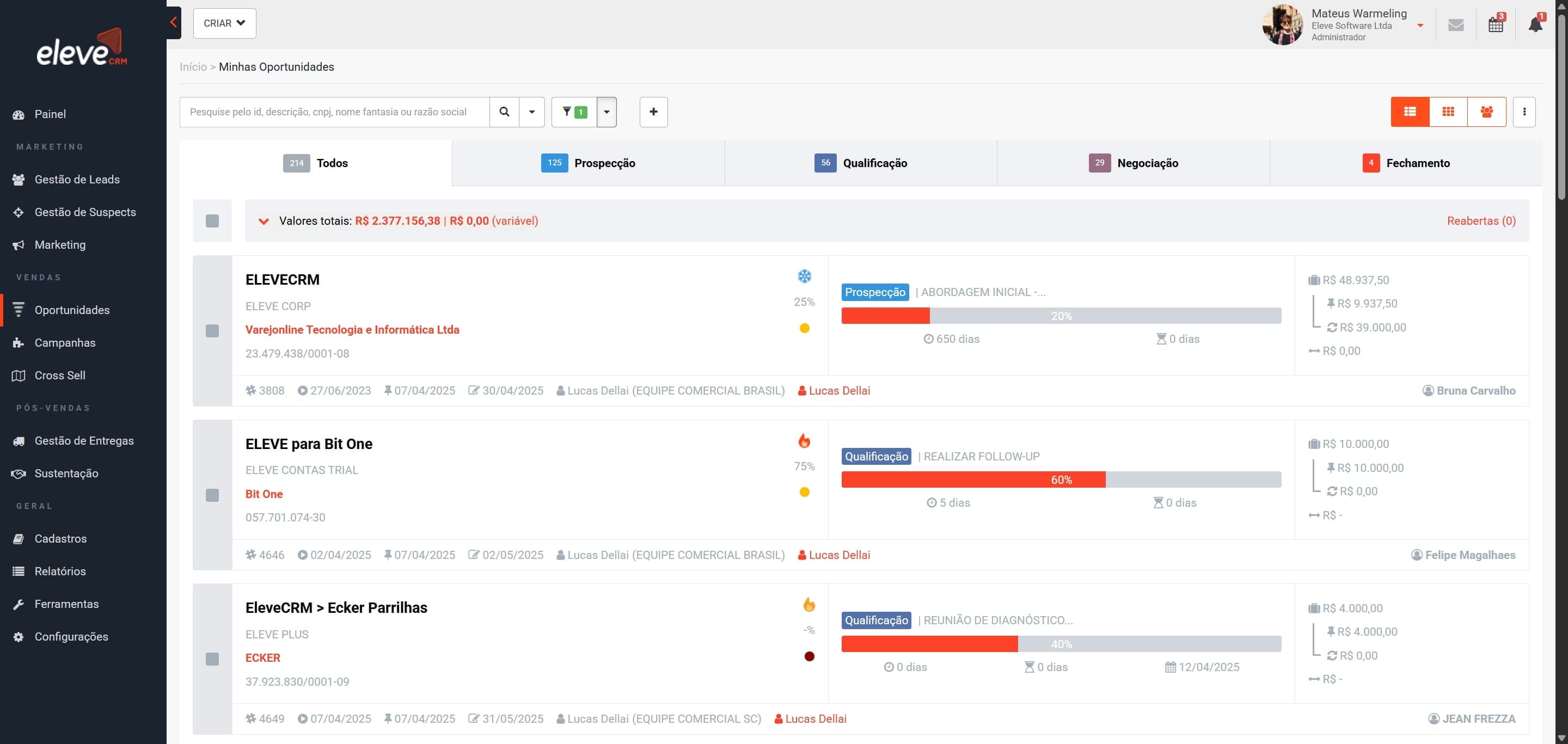Open the notifications bell icon
This screenshot has width=1568, height=744.
click(1536, 24)
